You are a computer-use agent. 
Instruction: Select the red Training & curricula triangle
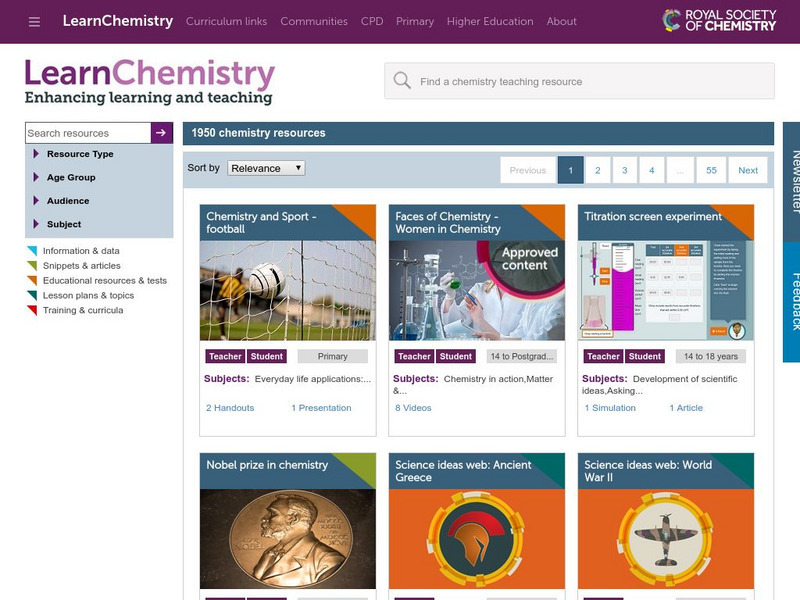pos(32,310)
